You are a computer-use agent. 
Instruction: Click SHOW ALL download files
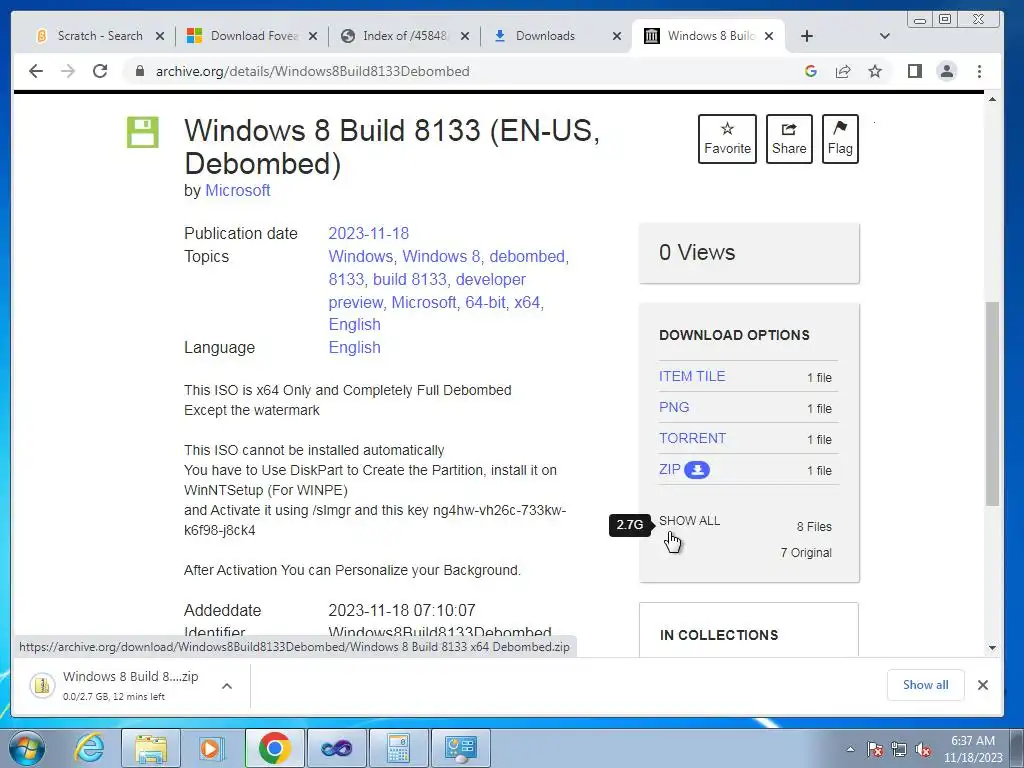click(x=689, y=520)
